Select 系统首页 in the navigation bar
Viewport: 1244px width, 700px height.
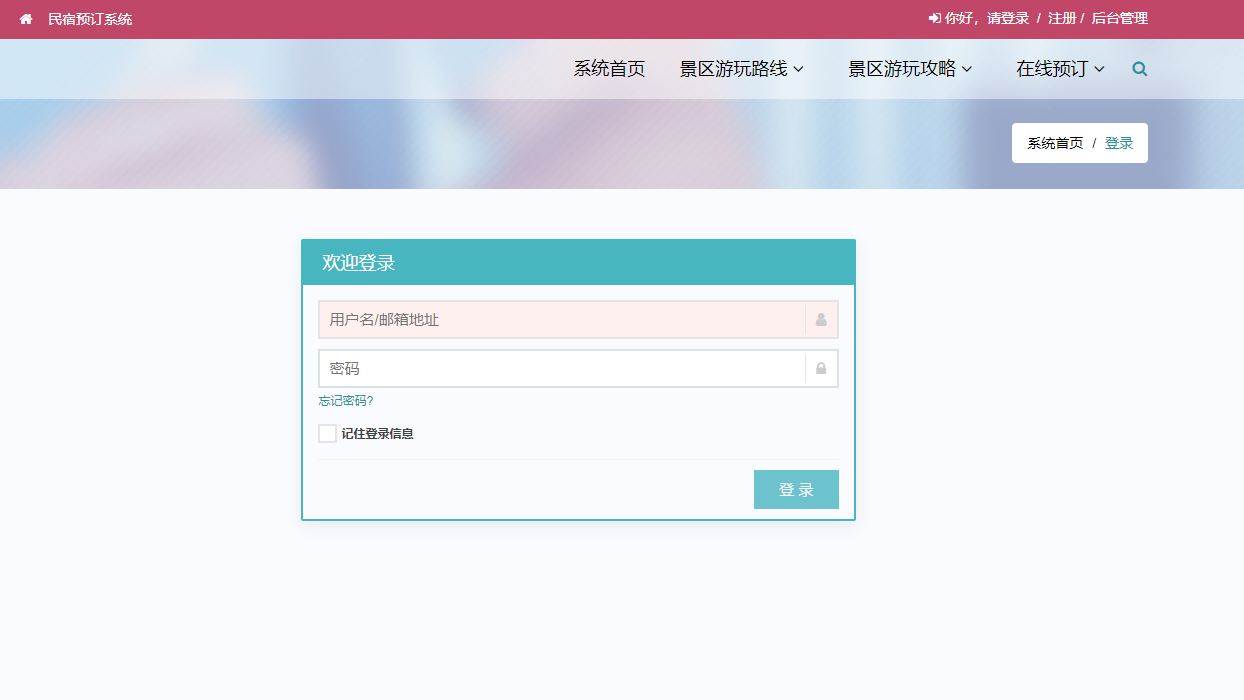tap(608, 69)
